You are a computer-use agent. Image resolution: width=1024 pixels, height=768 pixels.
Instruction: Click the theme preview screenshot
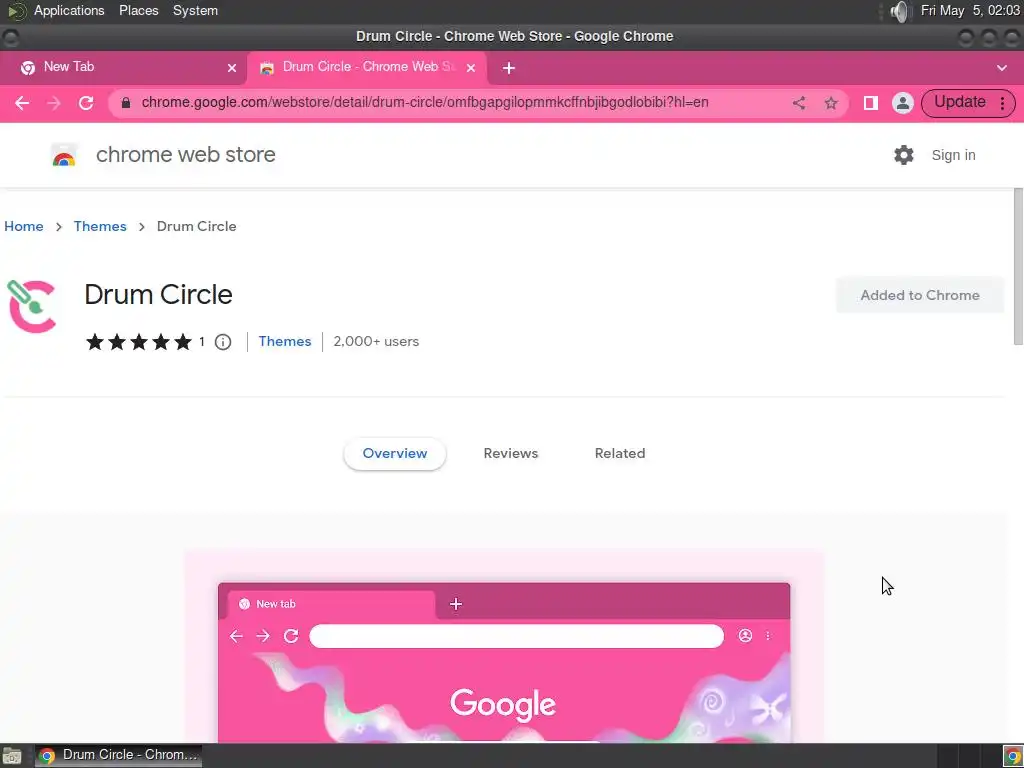[504, 662]
